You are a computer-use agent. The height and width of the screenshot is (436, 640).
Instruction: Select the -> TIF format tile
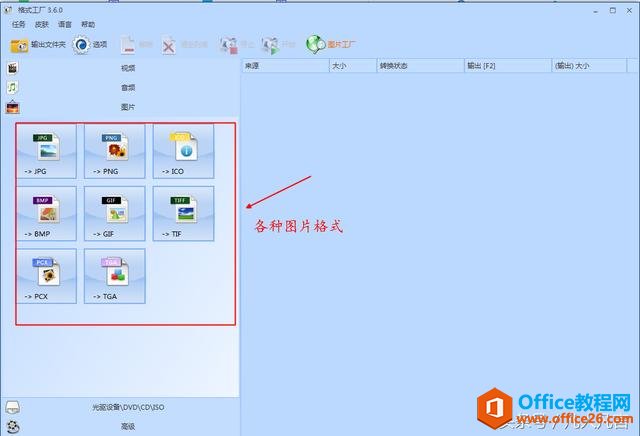click(183, 214)
